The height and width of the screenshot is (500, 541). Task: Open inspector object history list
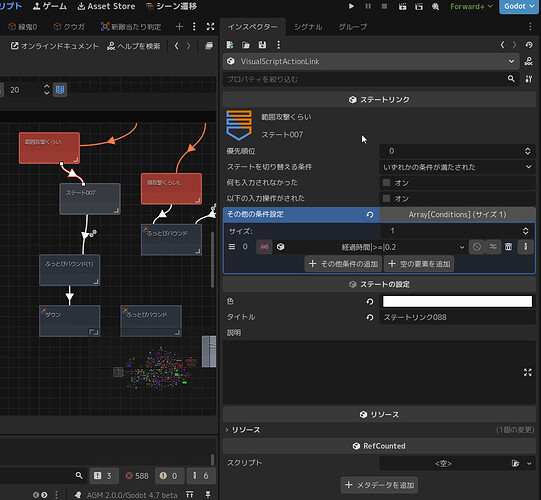(x=529, y=45)
